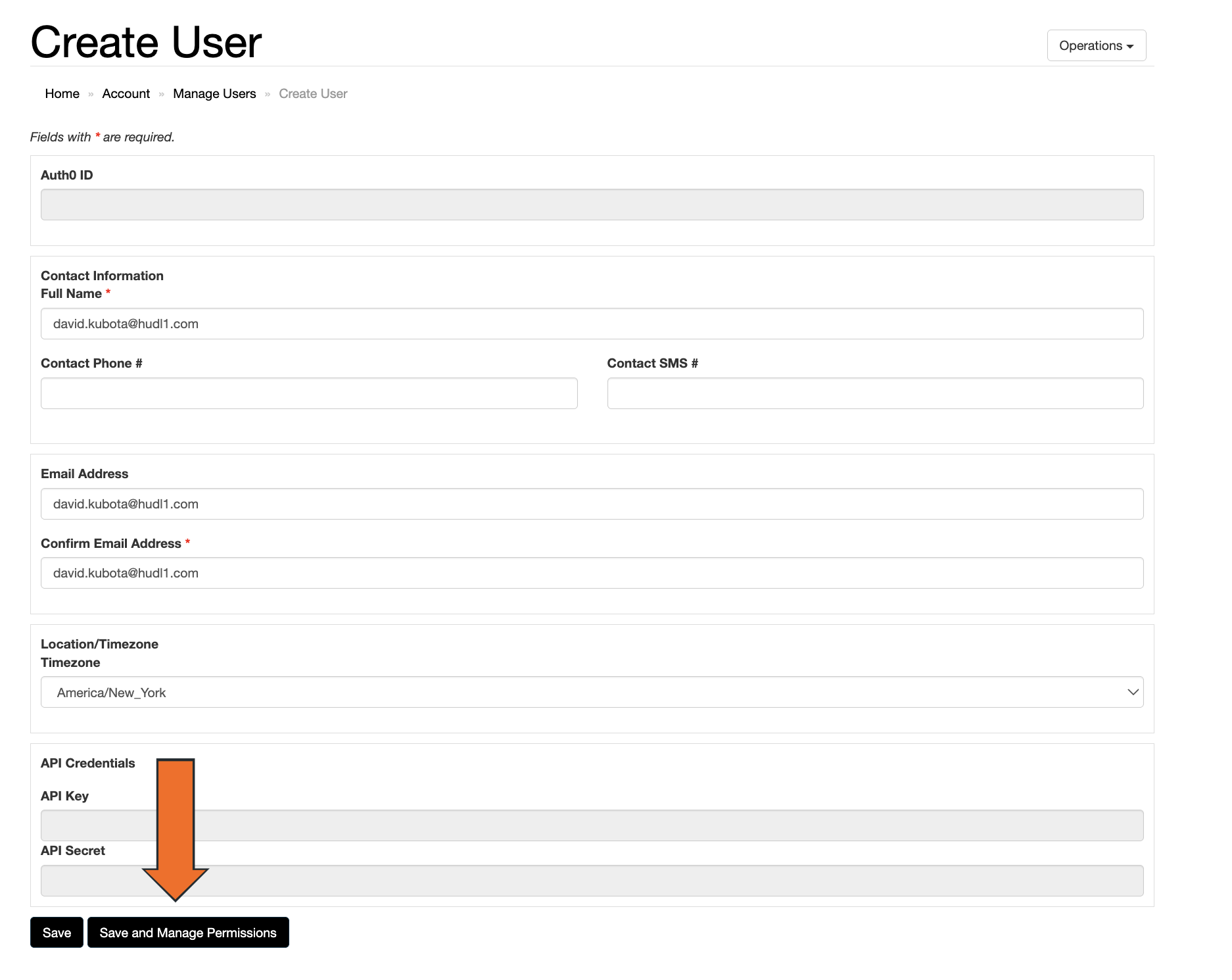The height and width of the screenshot is (980, 1232).
Task: Click the Auth0 ID field
Action: pyautogui.click(x=592, y=204)
